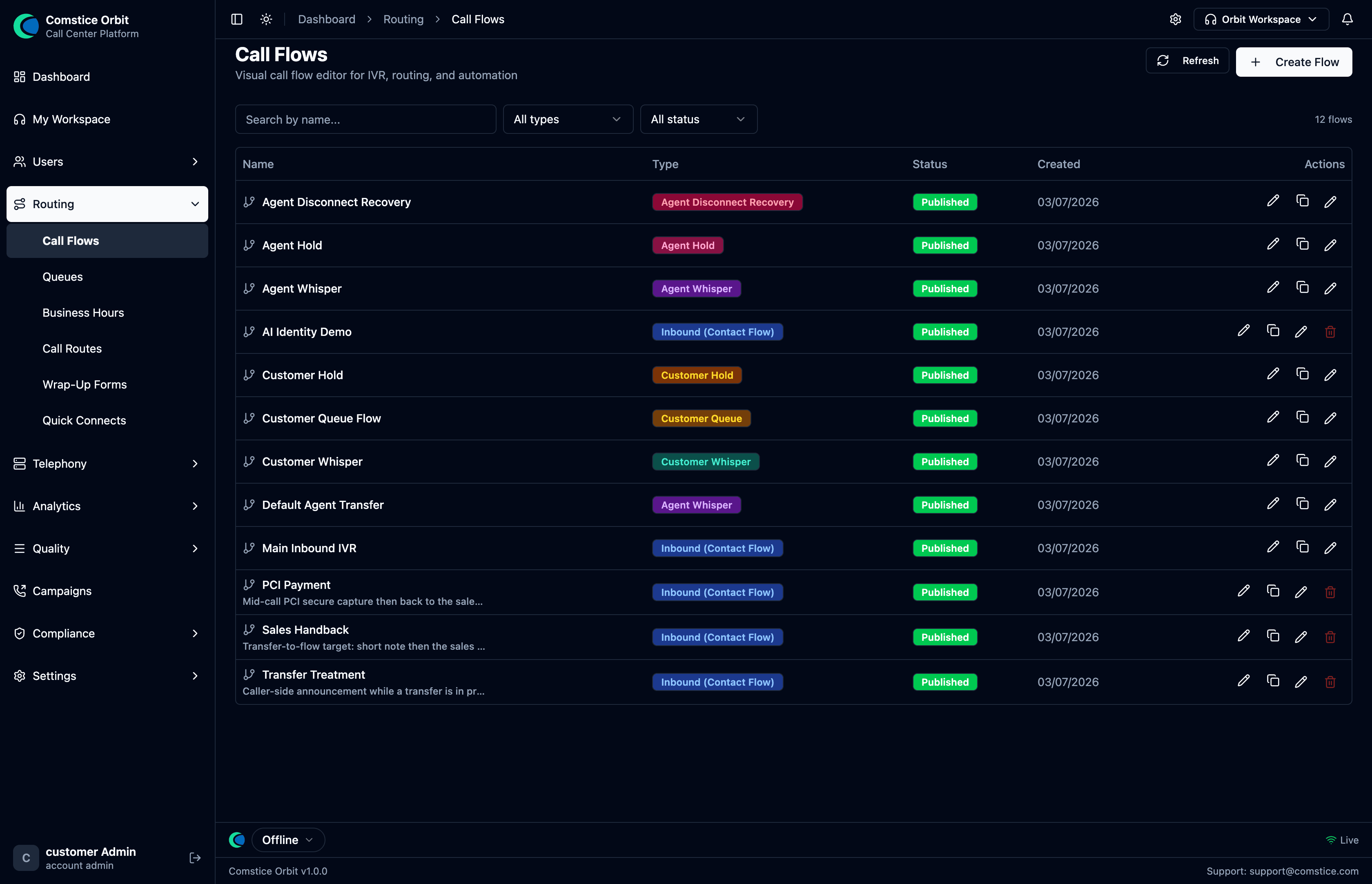Open Queues under Routing

(x=107, y=277)
